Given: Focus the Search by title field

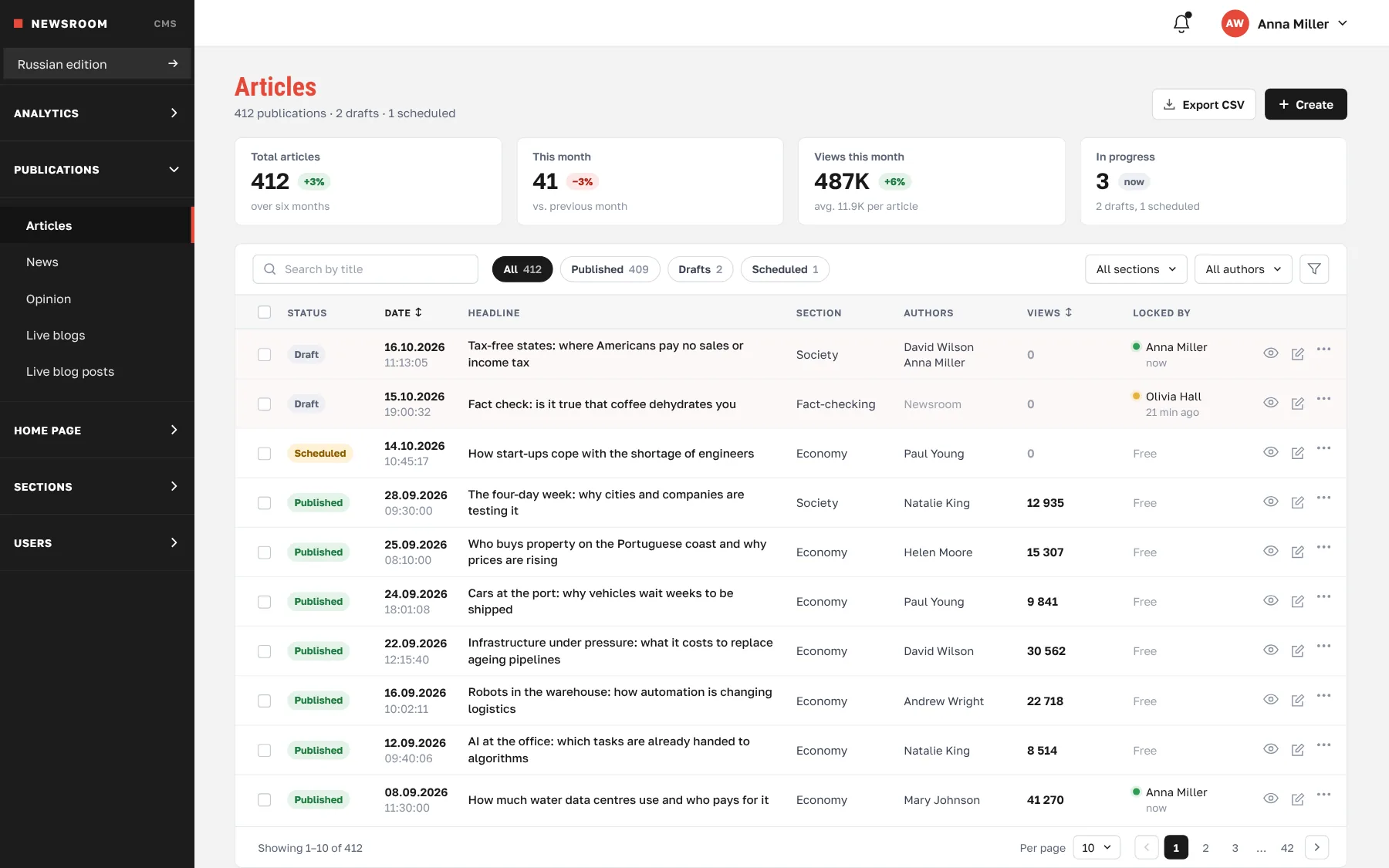Looking at the screenshot, I should tap(365, 269).
